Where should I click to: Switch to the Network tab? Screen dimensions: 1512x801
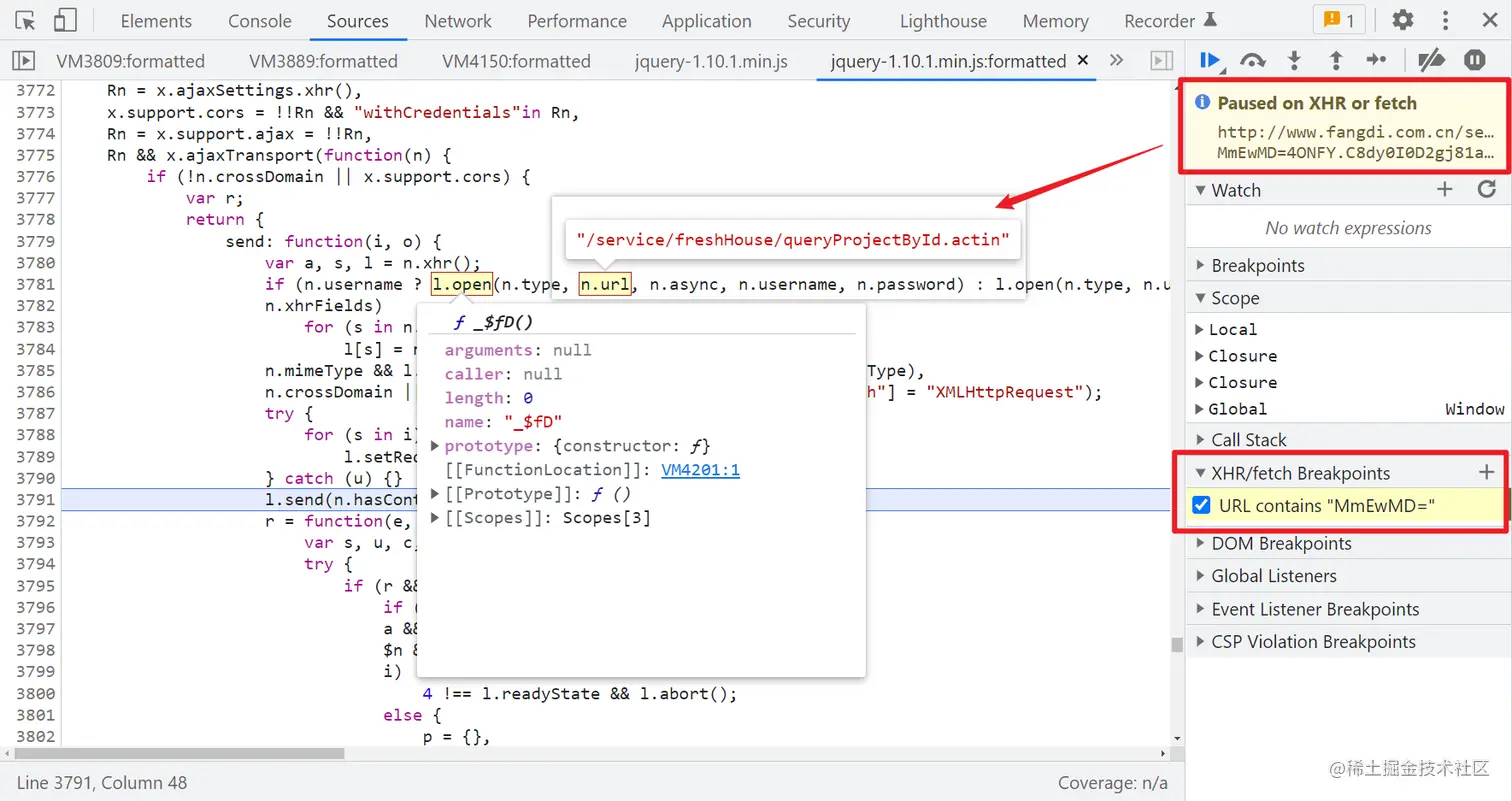(458, 21)
